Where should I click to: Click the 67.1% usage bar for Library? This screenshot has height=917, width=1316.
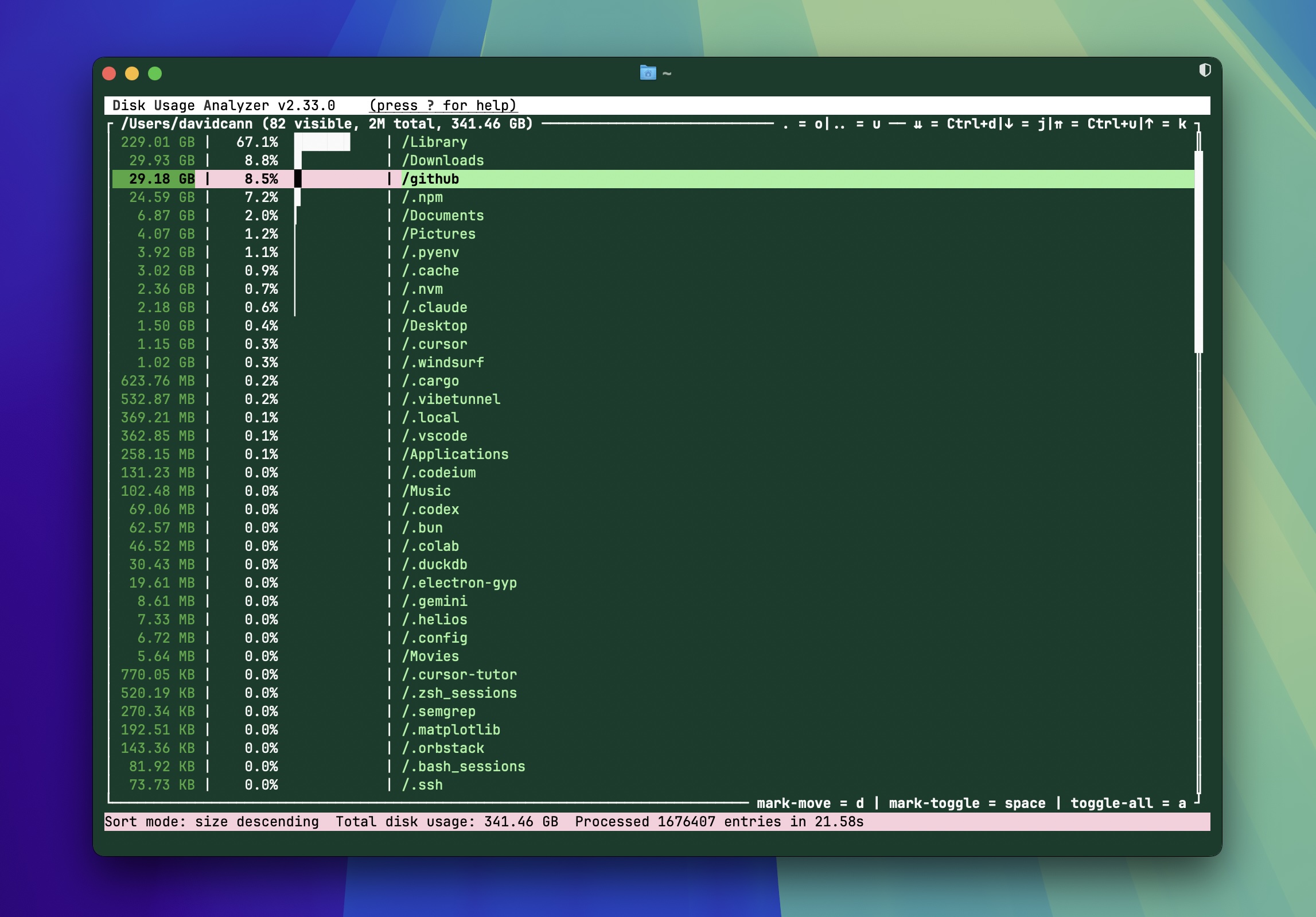click(322, 142)
